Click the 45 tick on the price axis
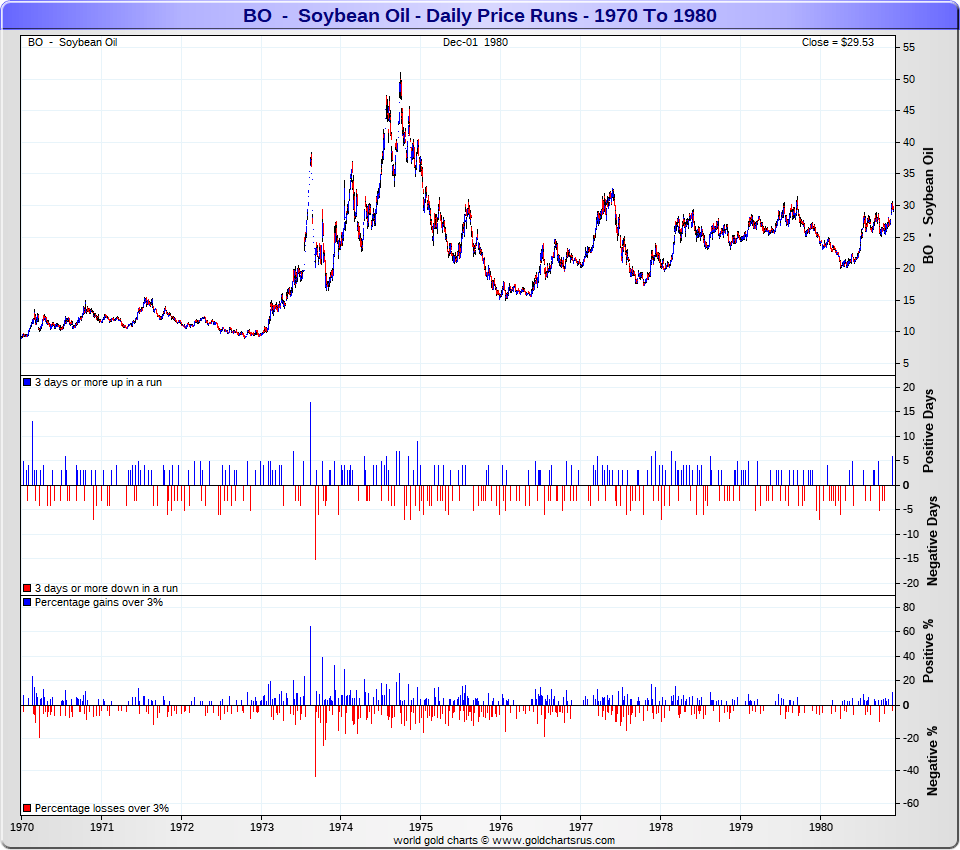This screenshot has width=960, height=850. [909, 111]
